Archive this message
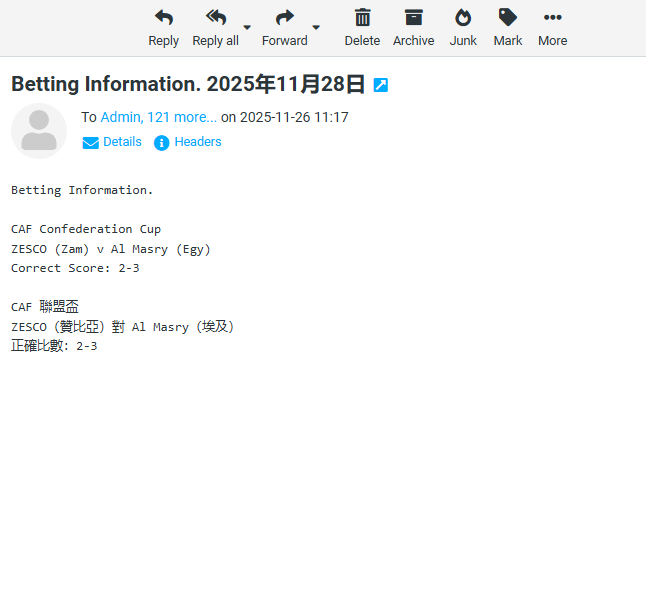This screenshot has height=594, width=646. 413,28
